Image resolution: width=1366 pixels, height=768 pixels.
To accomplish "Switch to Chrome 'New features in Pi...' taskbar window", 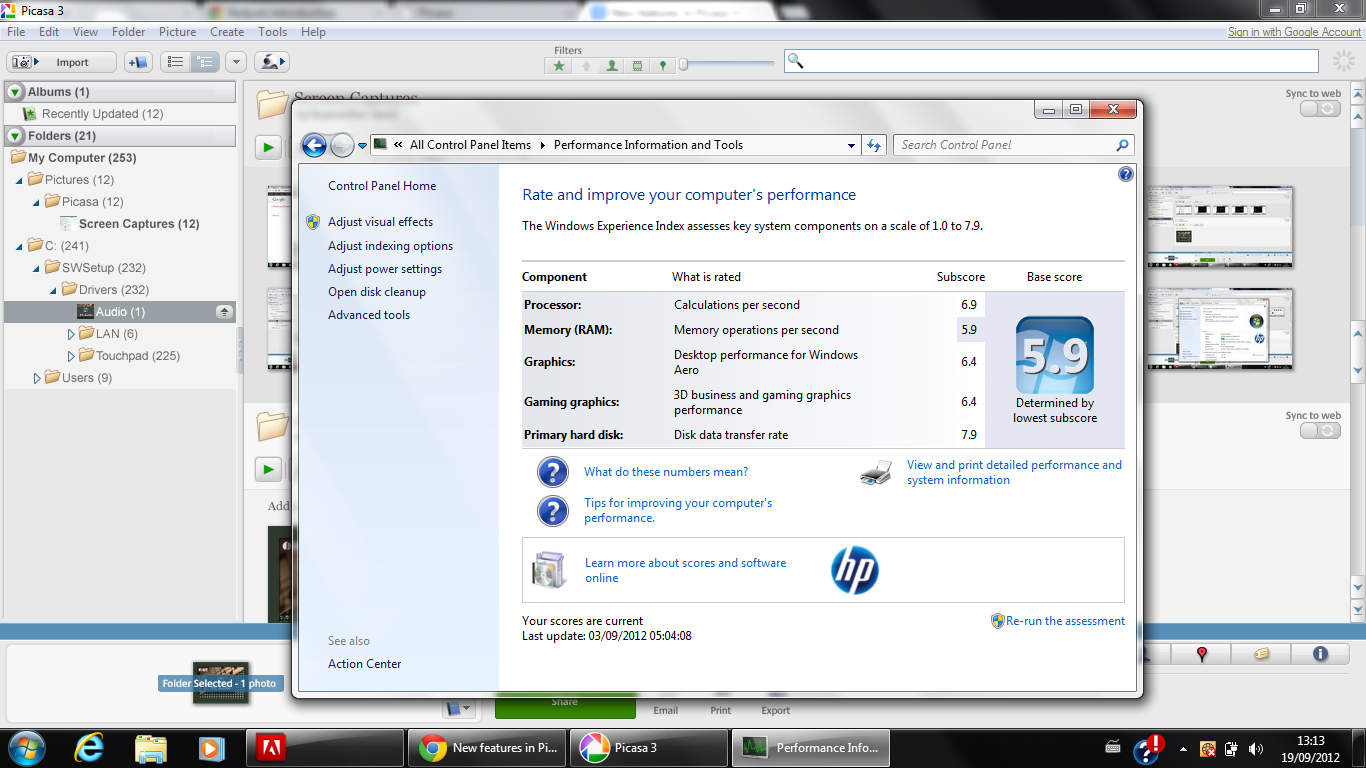I will [489, 748].
